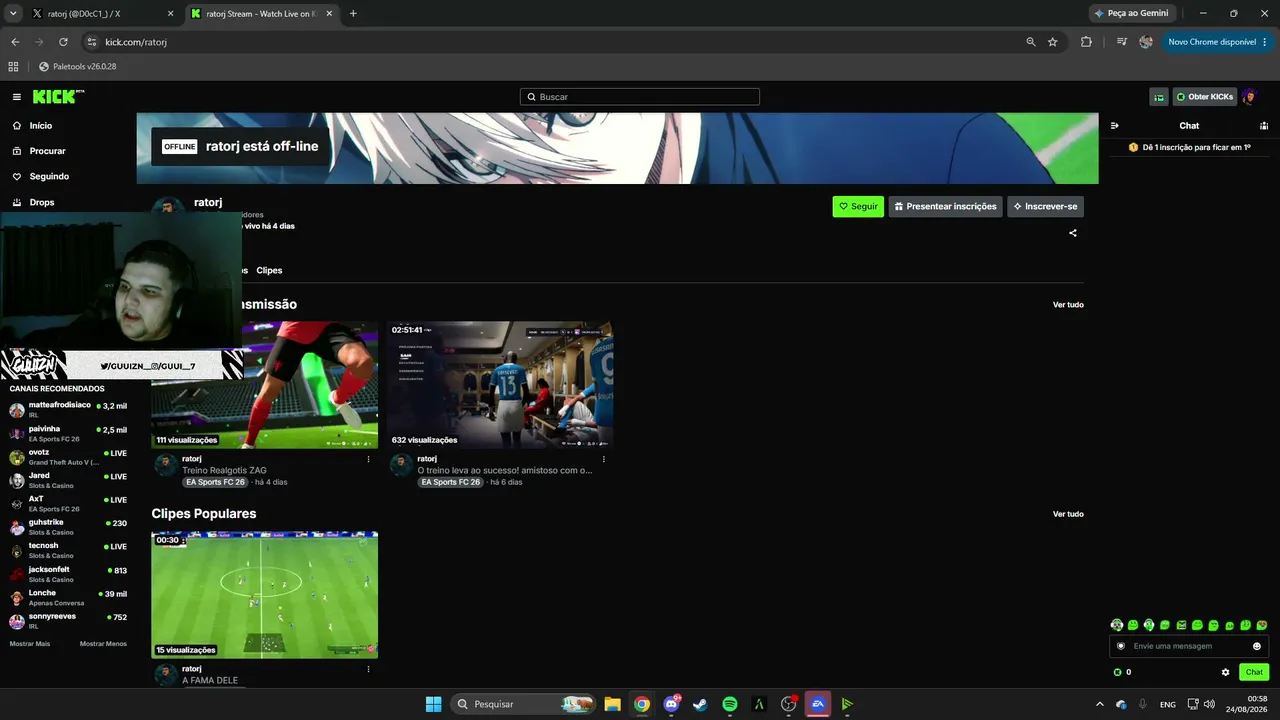
Task: Open recommended channel Lonche
Action: point(68,598)
